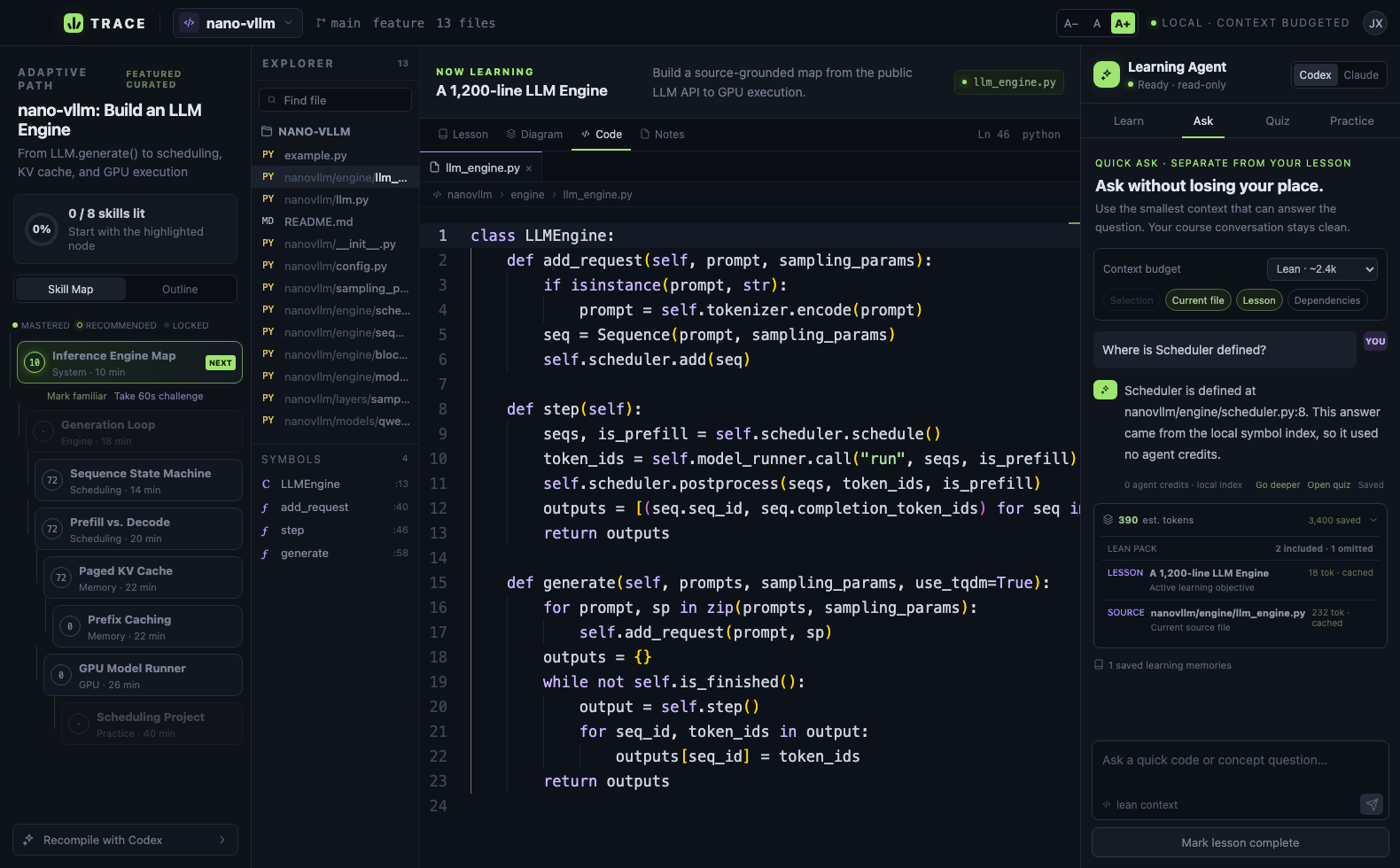Click Take 60s challenge link
This screenshot has height=868, width=1400.
159,396
